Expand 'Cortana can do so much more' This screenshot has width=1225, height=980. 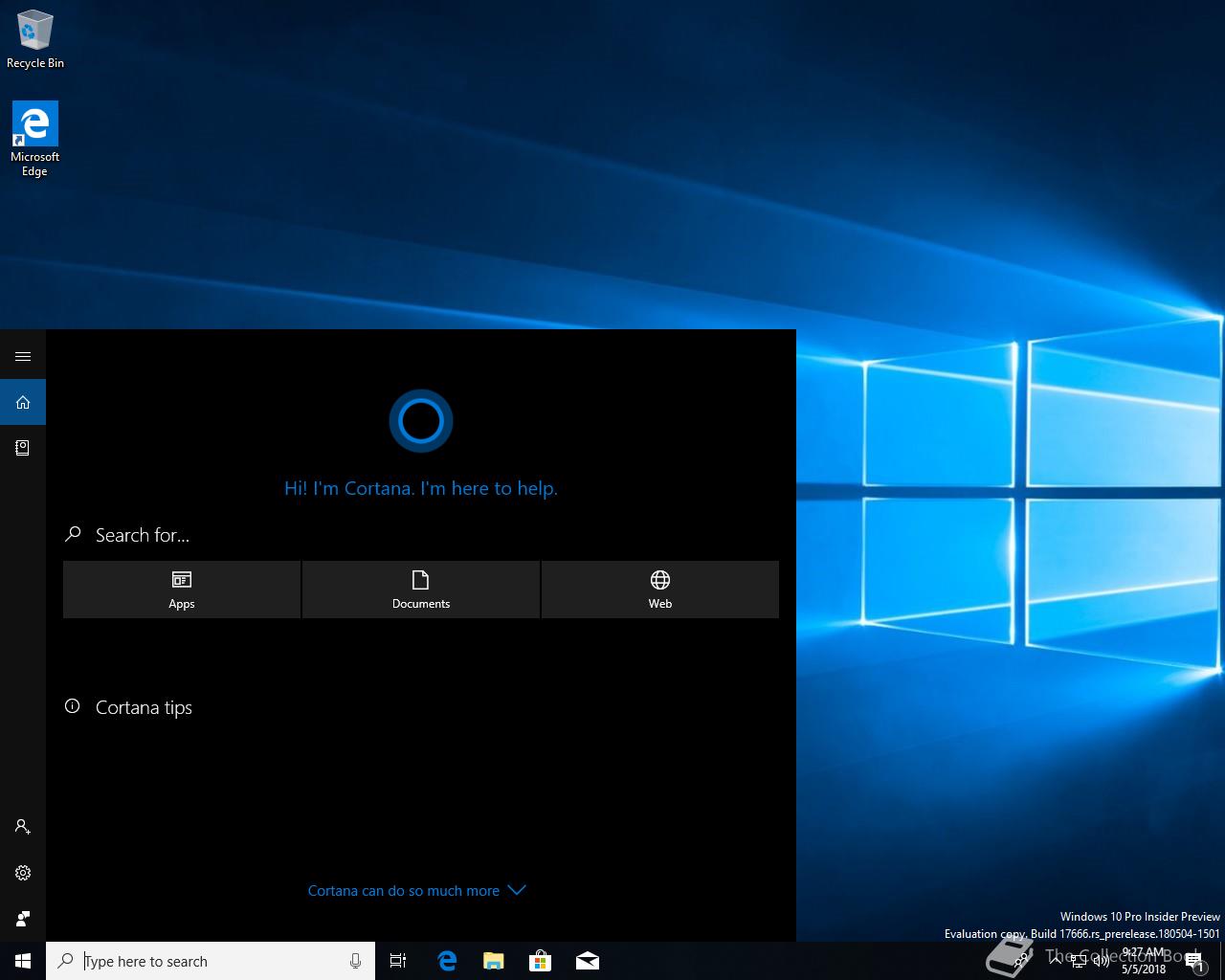coord(417,890)
